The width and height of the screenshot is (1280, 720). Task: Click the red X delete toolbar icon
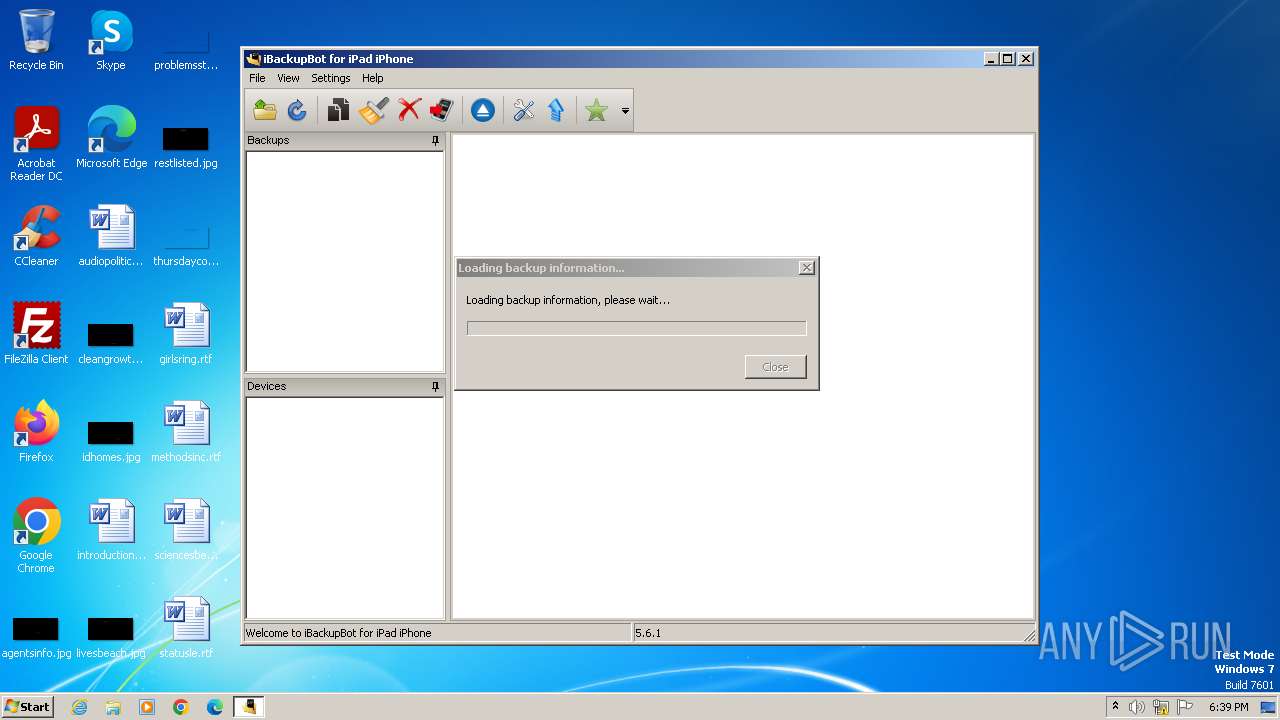click(408, 111)
